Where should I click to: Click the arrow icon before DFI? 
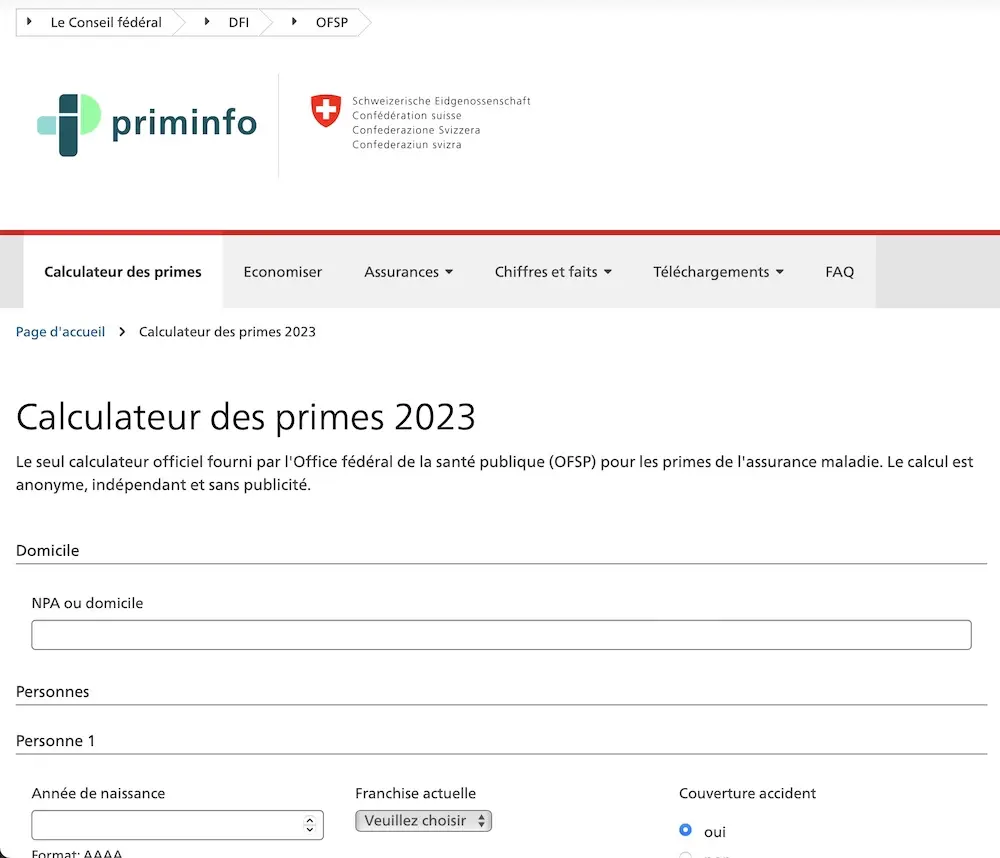pos(207,22)
